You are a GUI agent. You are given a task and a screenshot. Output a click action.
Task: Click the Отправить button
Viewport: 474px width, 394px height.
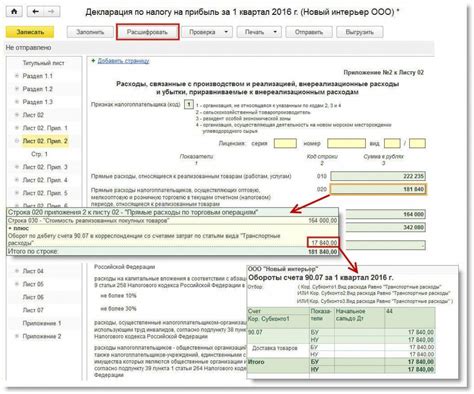tap(309, 32)
